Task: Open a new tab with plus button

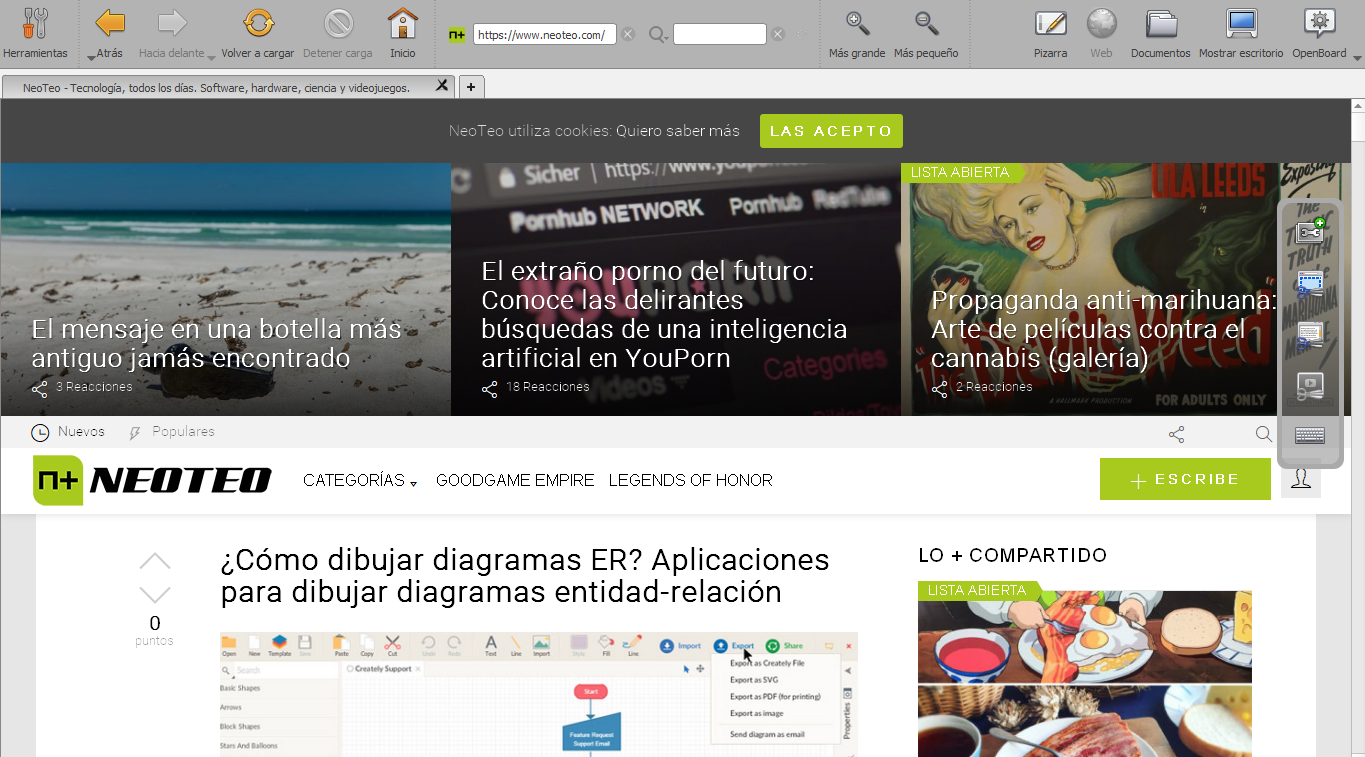Action: pyautogui.click(x=471, y=87)
